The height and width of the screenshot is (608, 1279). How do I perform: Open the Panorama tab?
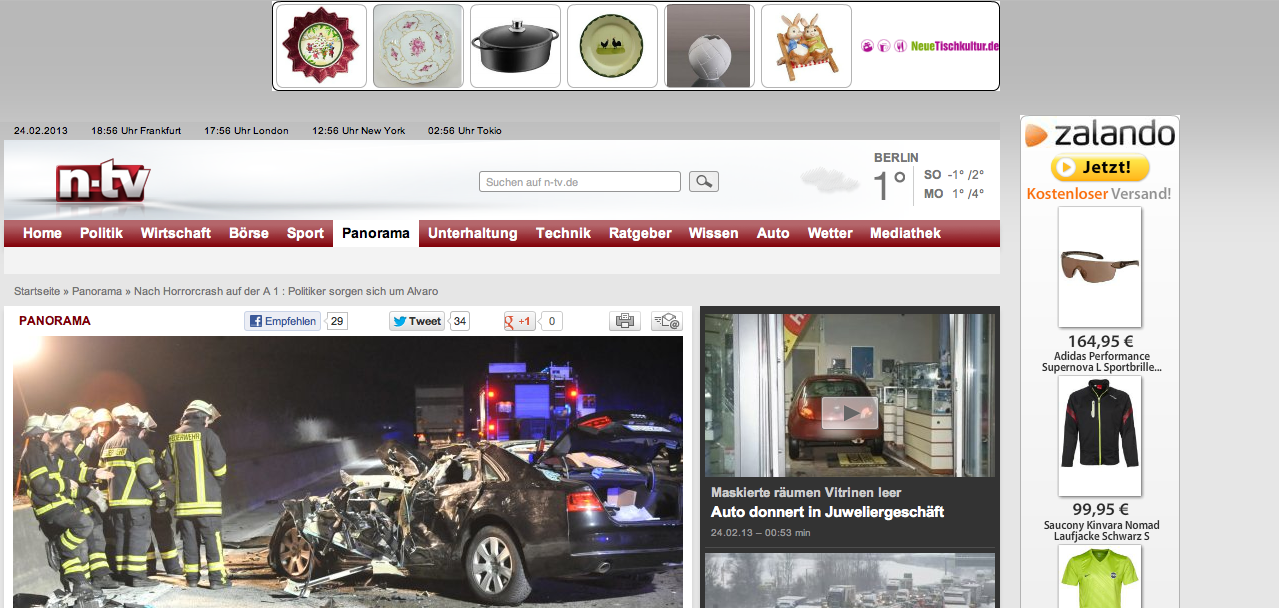(x=375, y=233)
